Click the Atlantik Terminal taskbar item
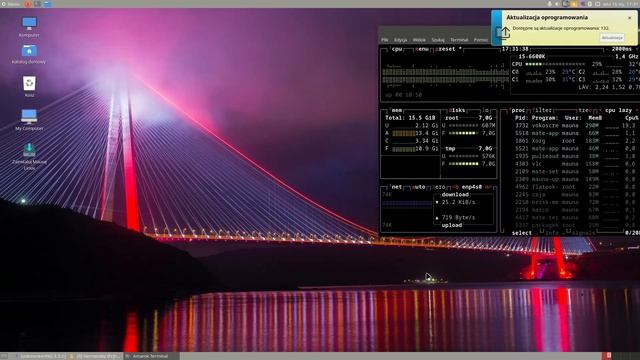The width and height of the screenshot is (640, 360). coord(151,356)
